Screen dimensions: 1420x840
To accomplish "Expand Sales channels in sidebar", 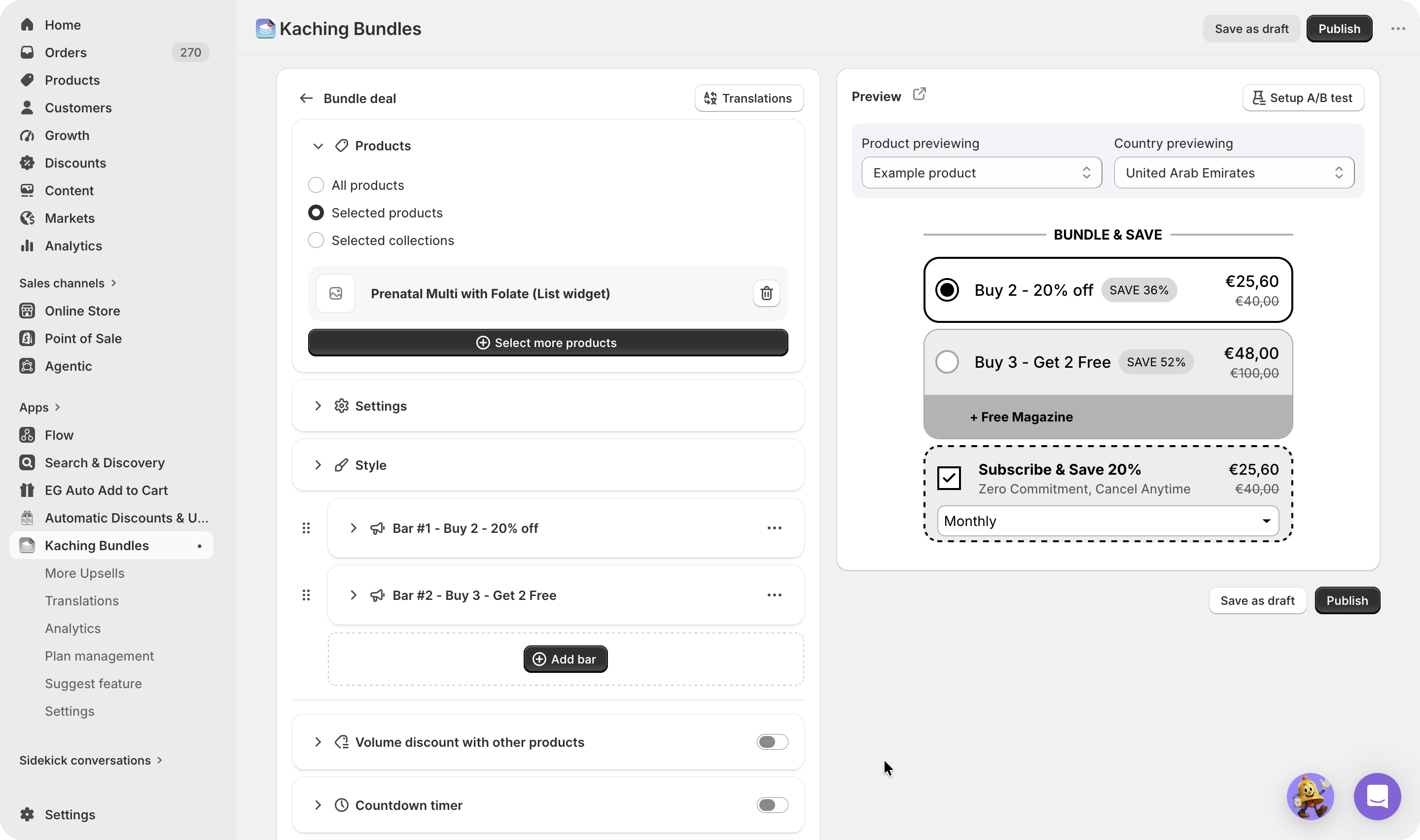I will click(68, 283).
